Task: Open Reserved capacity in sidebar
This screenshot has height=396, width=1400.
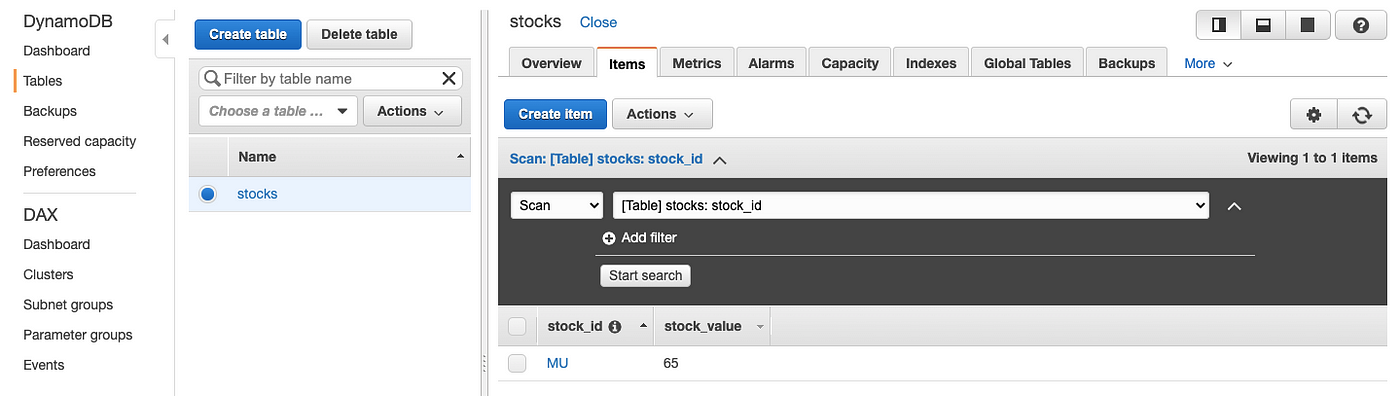Action: (80, 142)
